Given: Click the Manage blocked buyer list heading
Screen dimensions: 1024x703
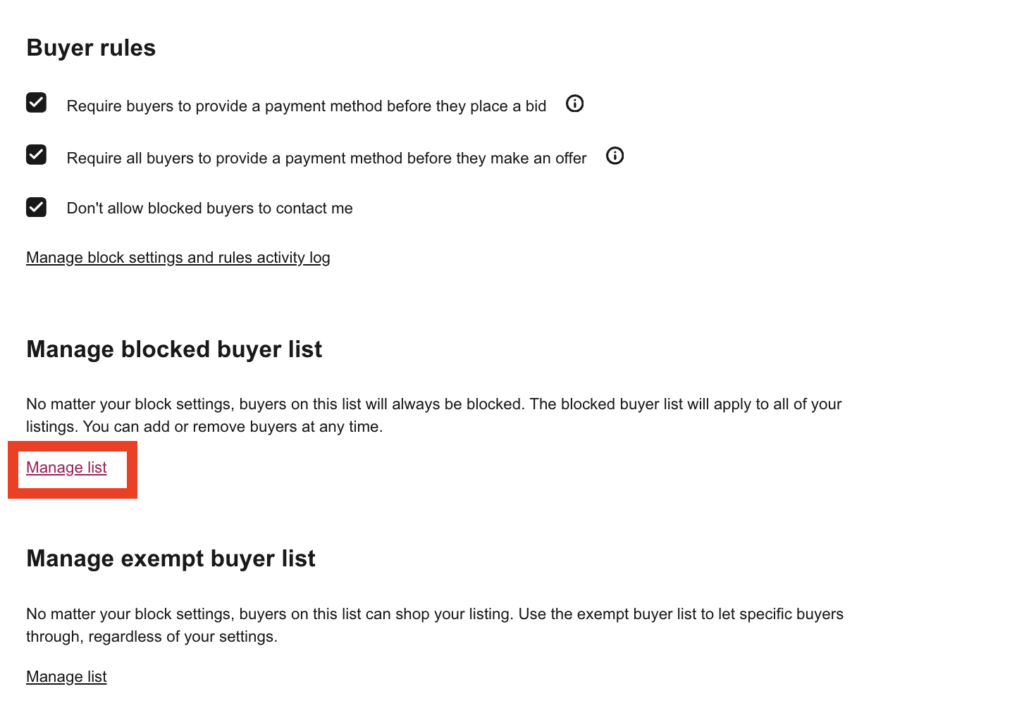Looking at the screenshot, I should [174, 349].
